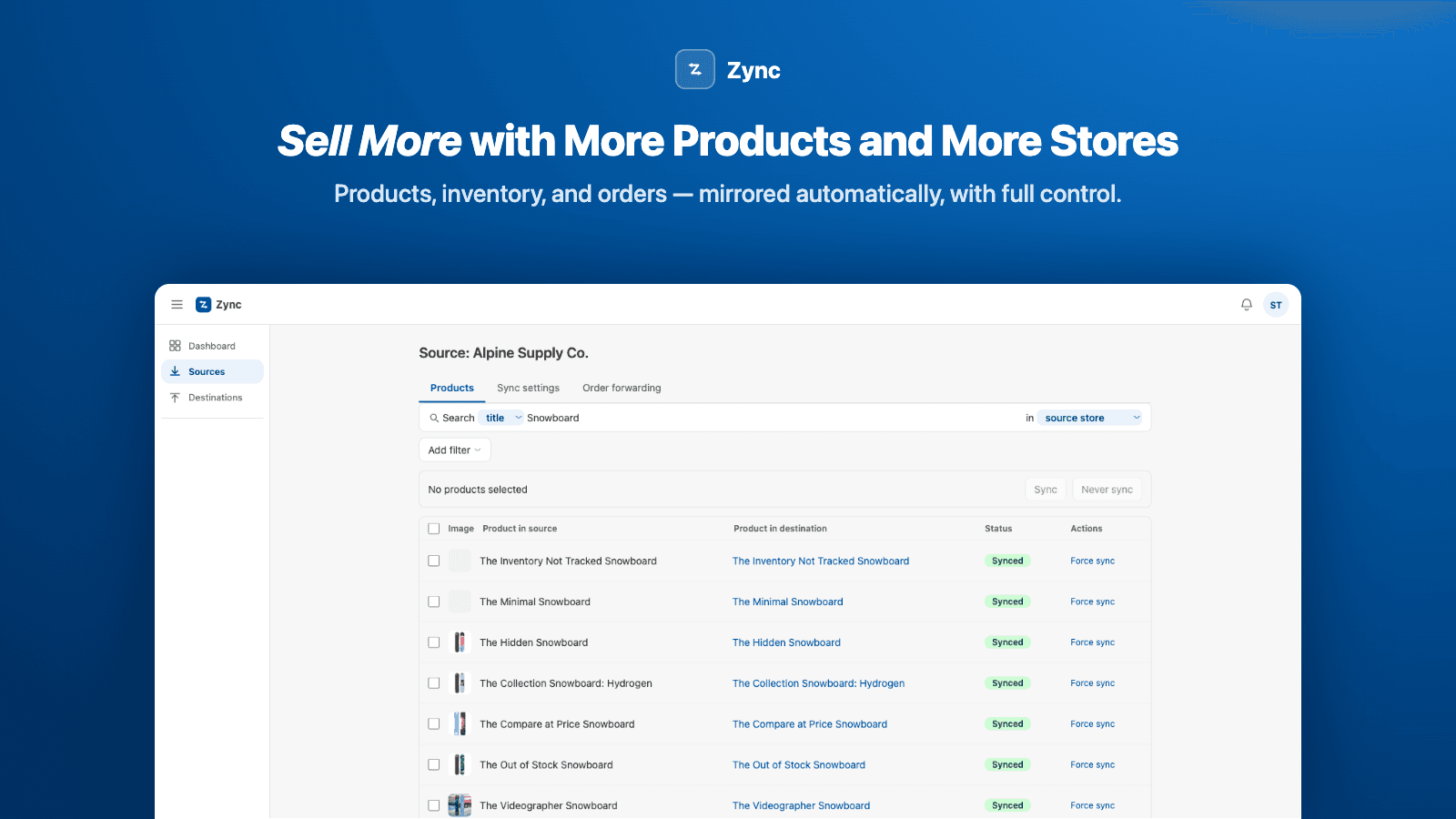Screen dimensions: 1456x819
Task: Open destination link The Out of Stock Snowboard
Action: (799, 765)
